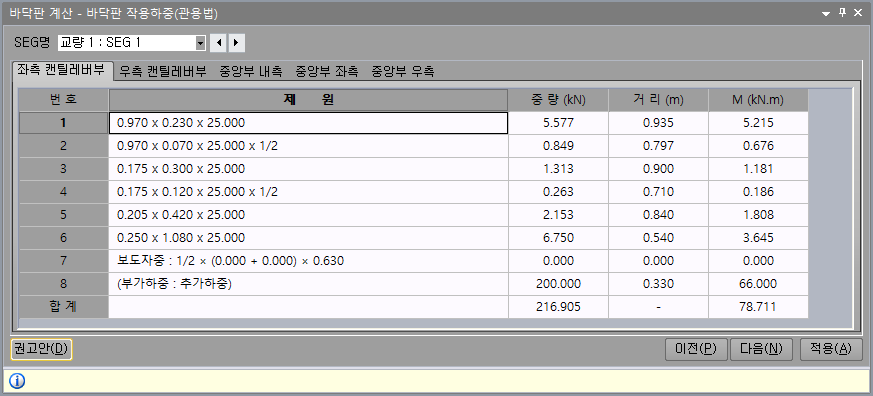Select row header number 3
The image size is (873, 396).
64,169
